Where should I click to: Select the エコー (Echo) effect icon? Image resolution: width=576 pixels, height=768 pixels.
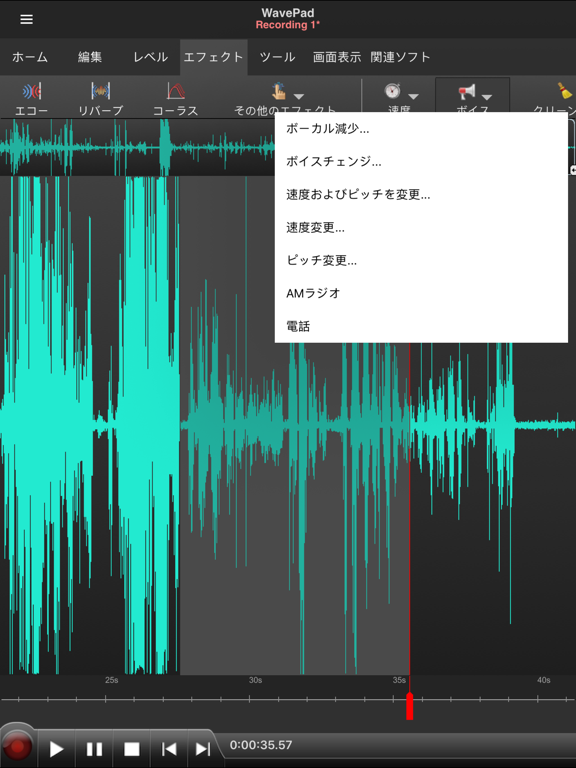[32, 91]
